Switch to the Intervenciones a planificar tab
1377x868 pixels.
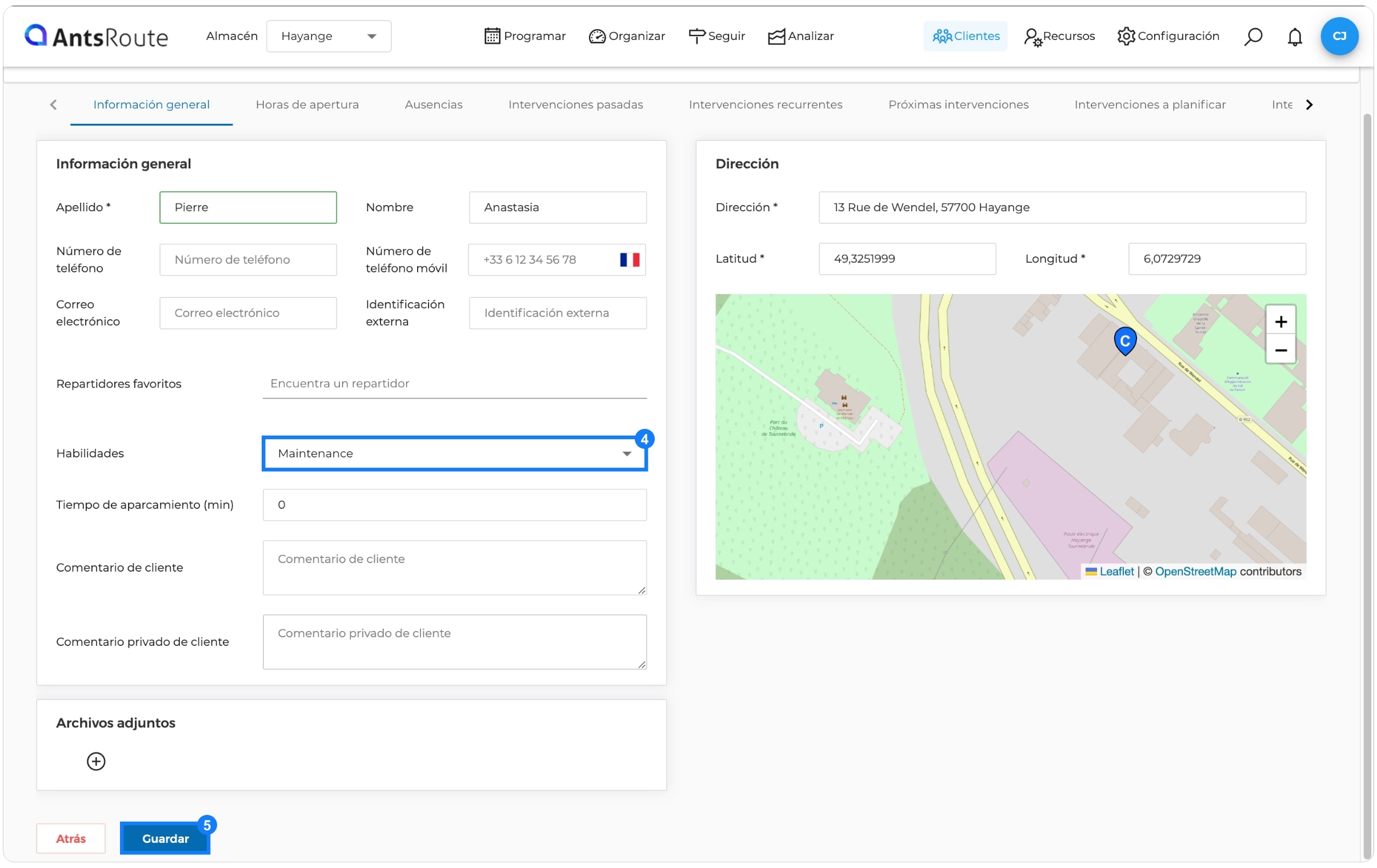click(x=1150, y=105)
